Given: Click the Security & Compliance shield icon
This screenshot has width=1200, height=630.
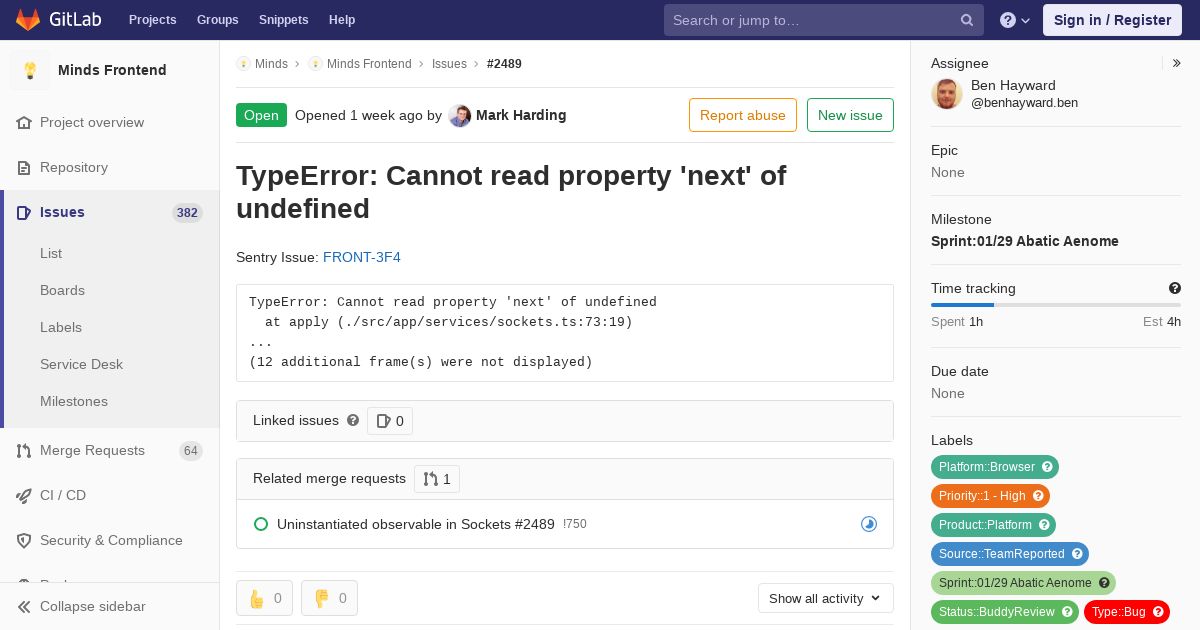Looking at the screenshot, I should [24, 540].
